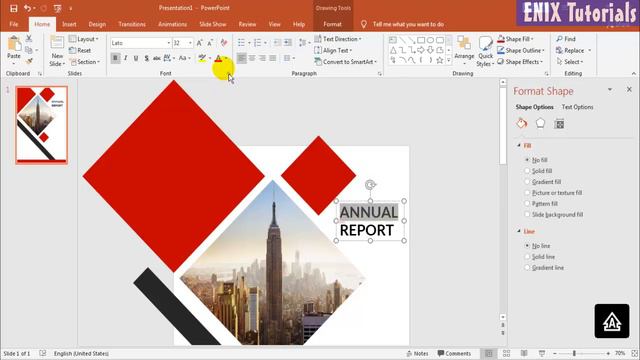Open the font size dropdown
640x360 pixels.
(x=190, y=43)
